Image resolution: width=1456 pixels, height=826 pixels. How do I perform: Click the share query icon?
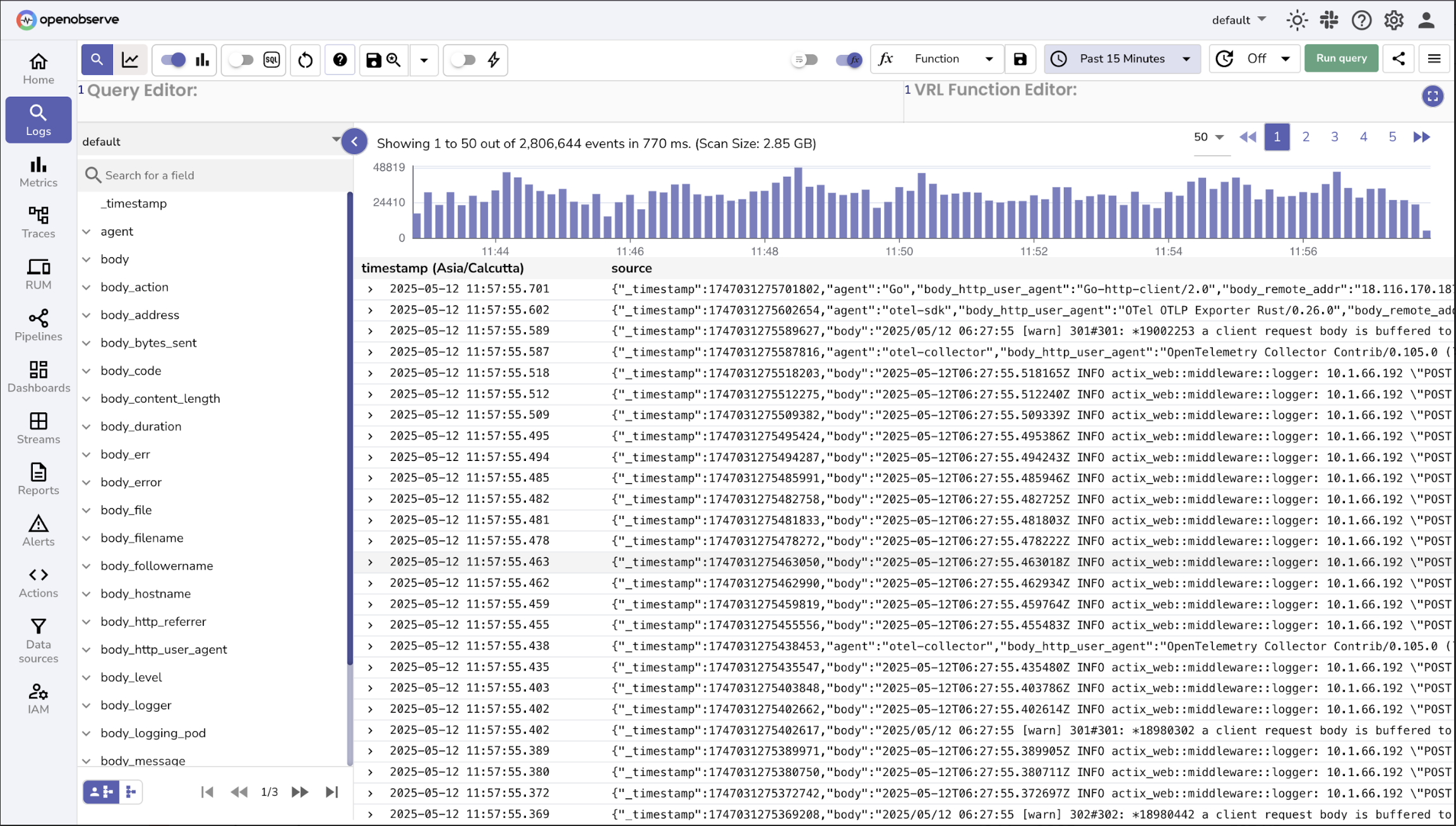click(1399, 58)
